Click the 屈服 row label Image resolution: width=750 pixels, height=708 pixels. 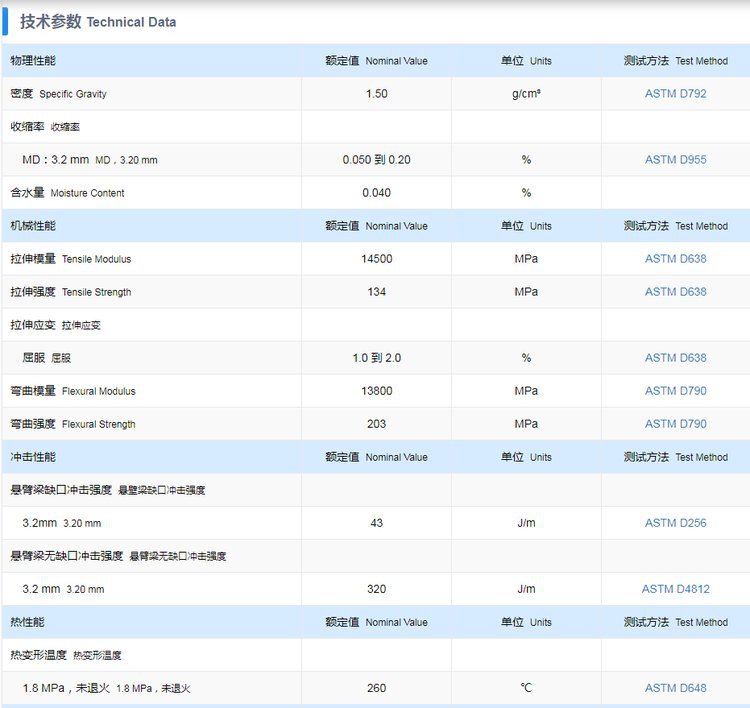click(x=46, y=358)
